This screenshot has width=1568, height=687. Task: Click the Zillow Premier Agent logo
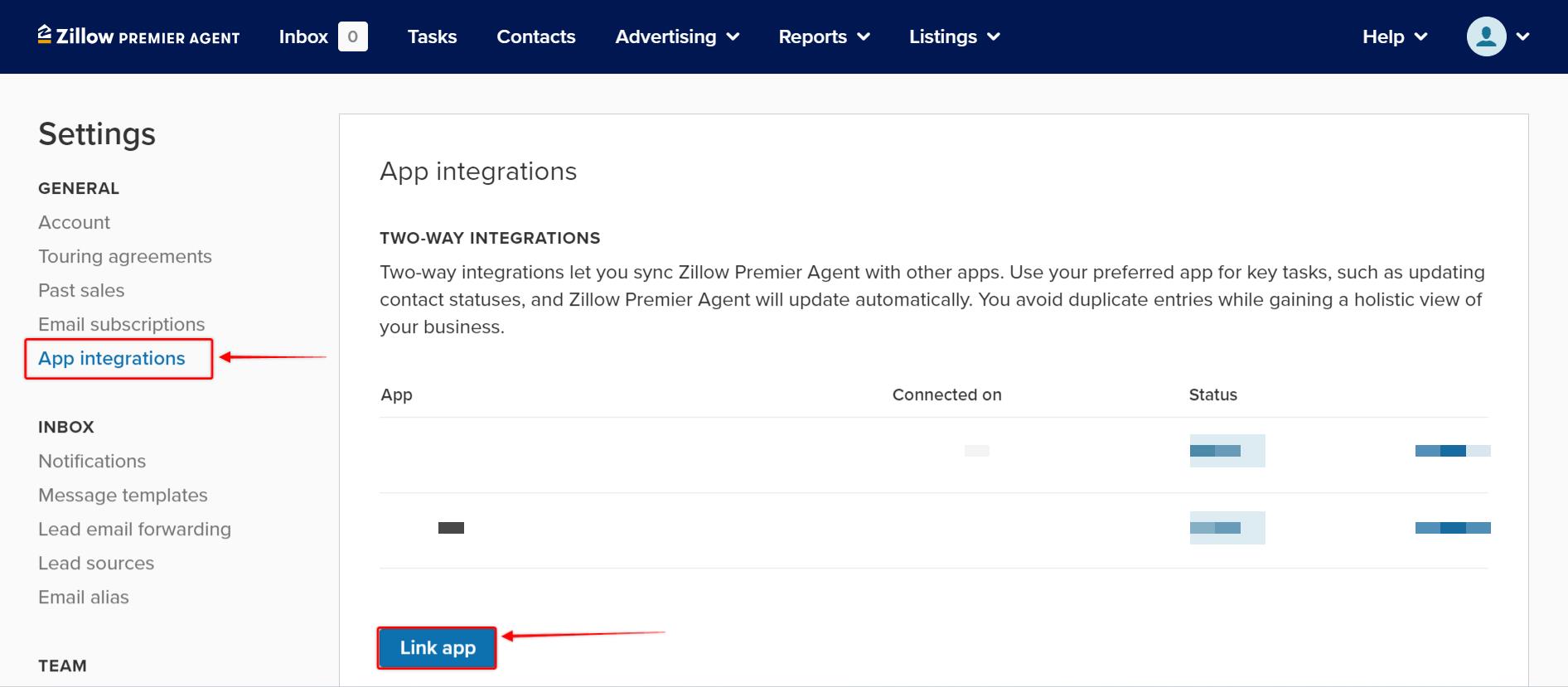coord(138,36)
